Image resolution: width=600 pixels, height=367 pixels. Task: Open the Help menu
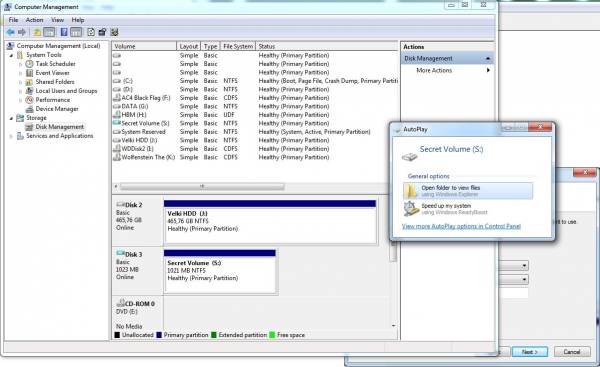coord(78,20)
